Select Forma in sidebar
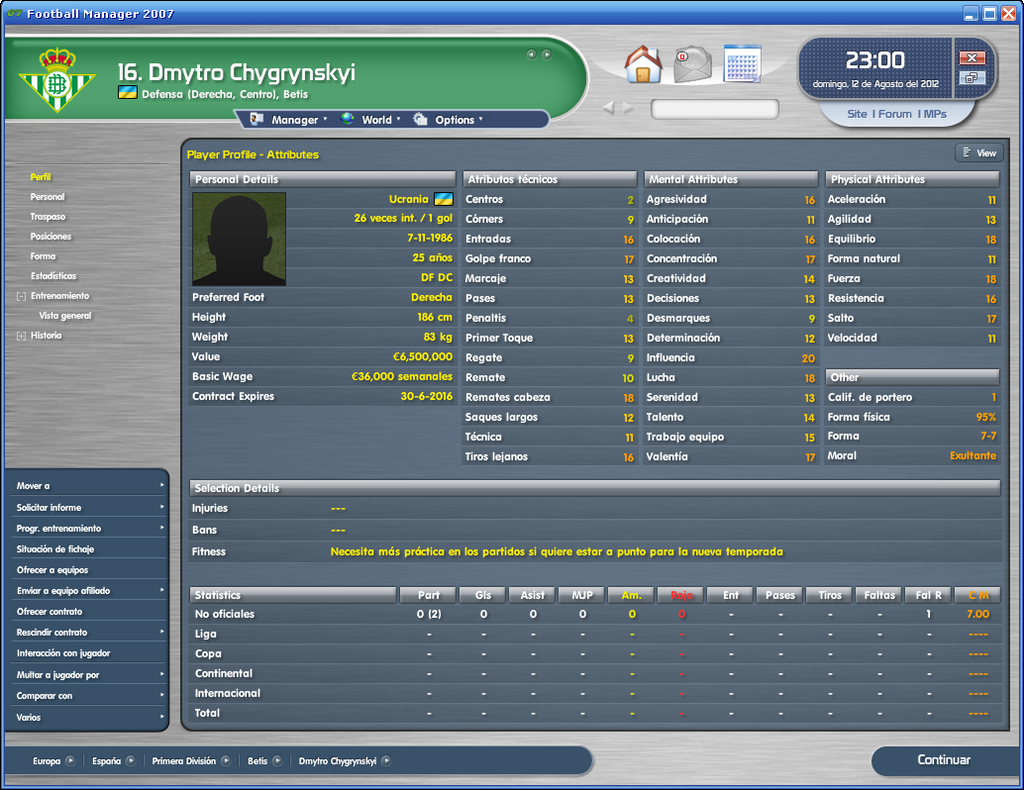Screen dimensions: 1024x790 tap(43, 256)
